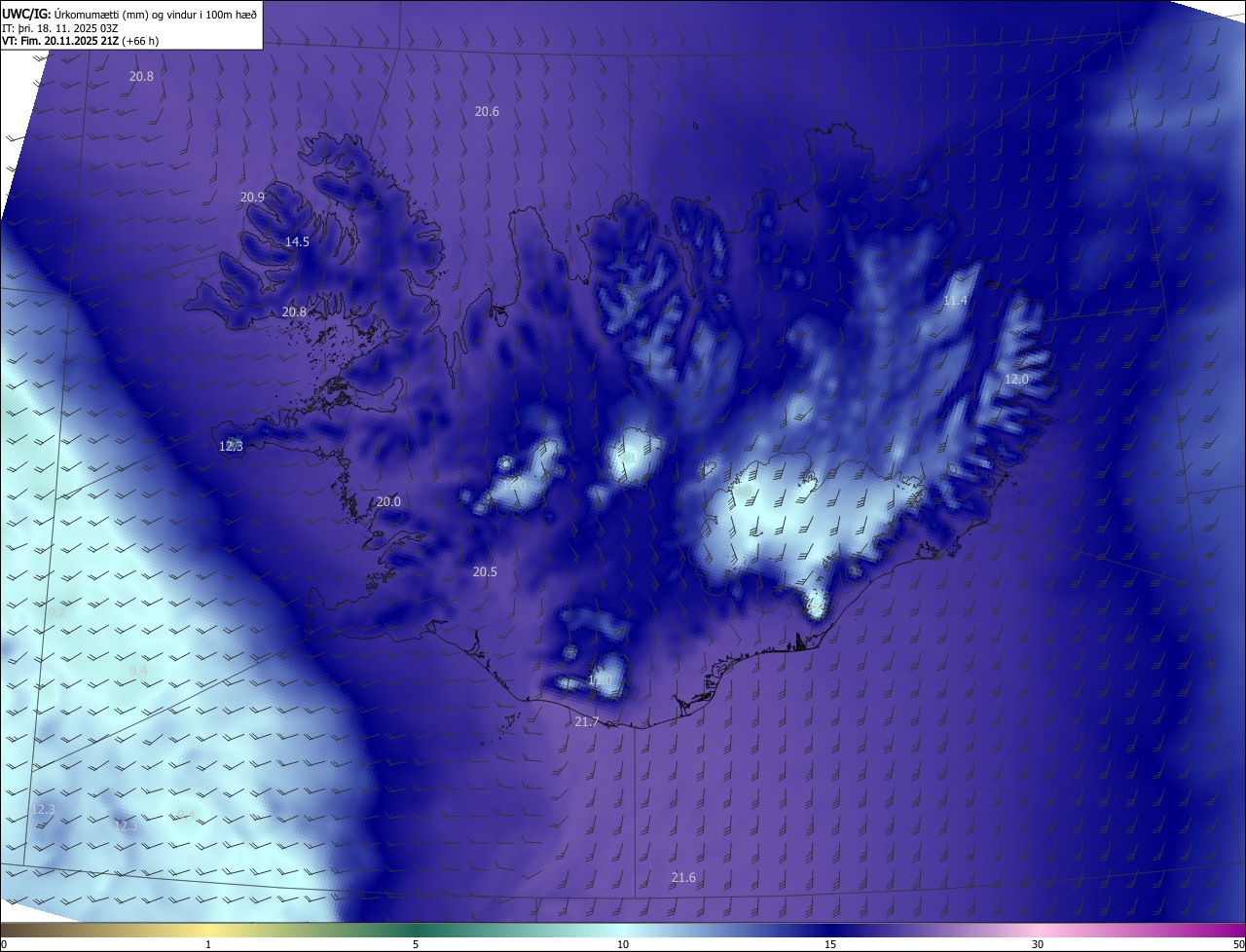Click the 5 tick label on the colorbar
Image resolution: width=1246 pixels, height=952 pixels.
pyautogui.click(x=416, y=944)
